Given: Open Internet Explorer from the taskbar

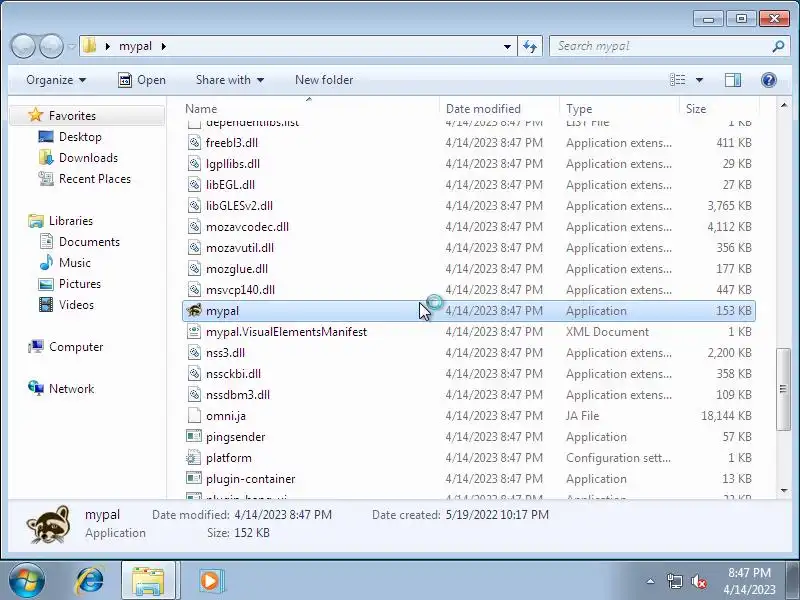Looking at the screenshot, I should point(90,580).
